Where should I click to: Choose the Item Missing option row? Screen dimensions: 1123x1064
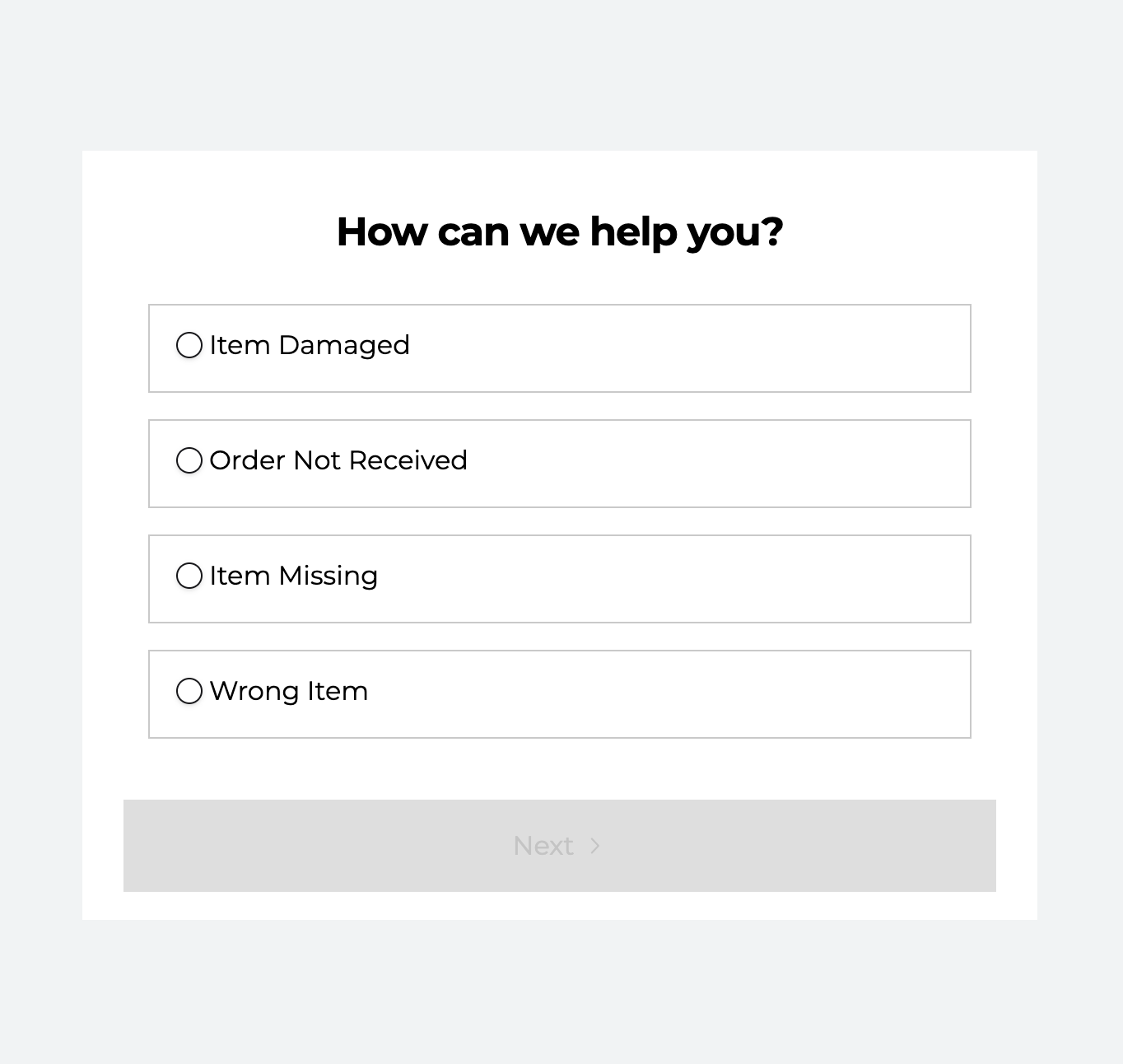coord(560,579)
